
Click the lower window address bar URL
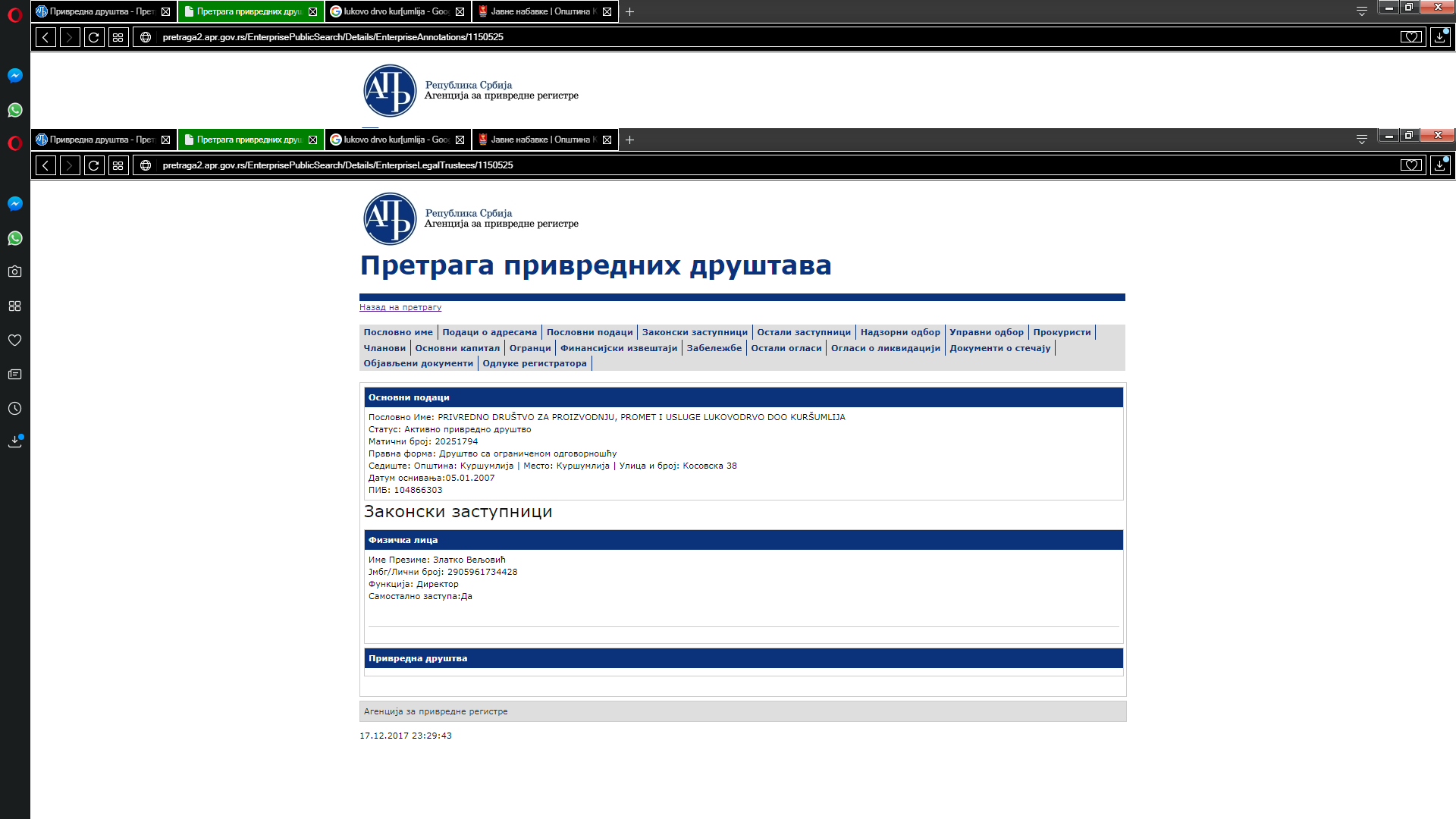point(337,165)
